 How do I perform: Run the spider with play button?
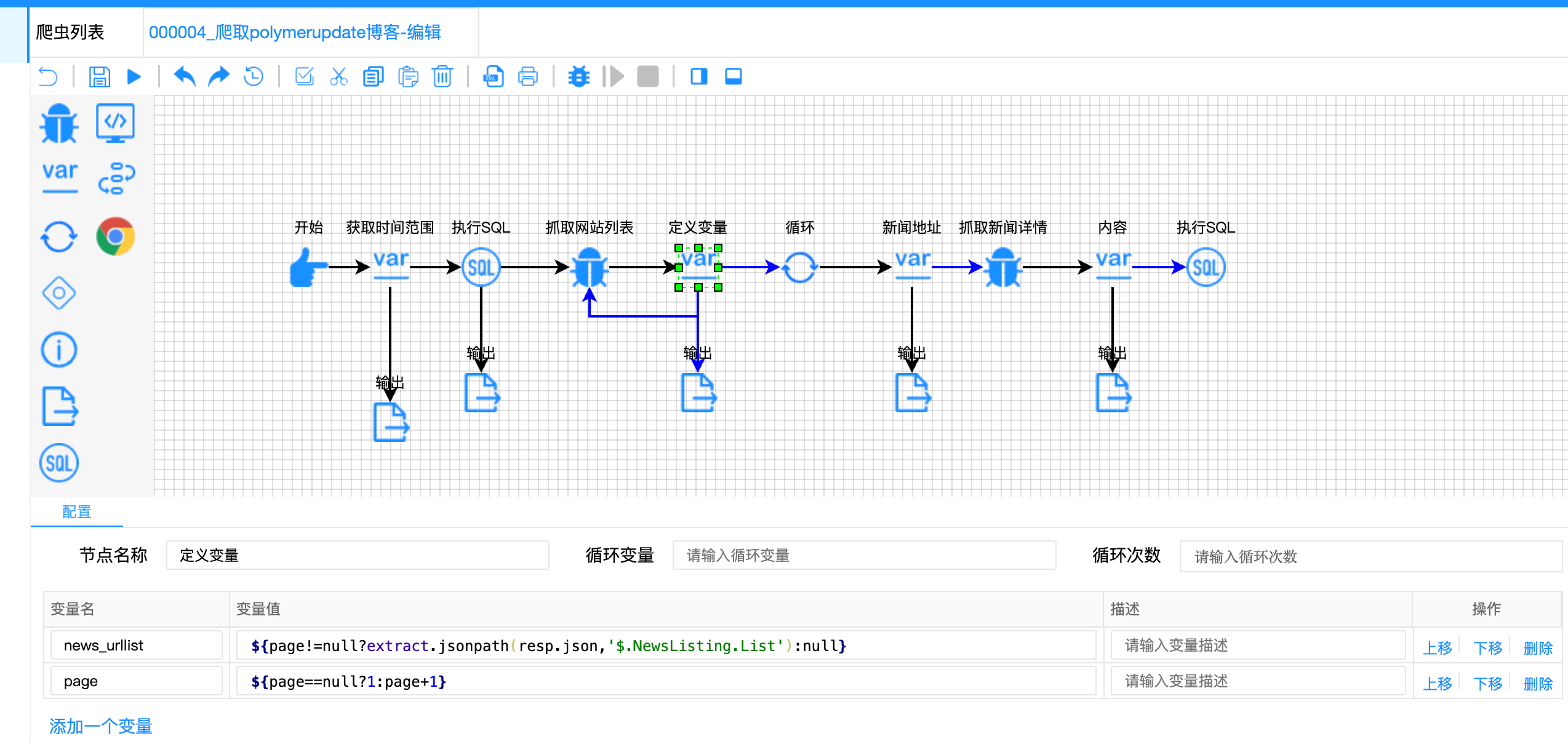(x=134, y=77)
